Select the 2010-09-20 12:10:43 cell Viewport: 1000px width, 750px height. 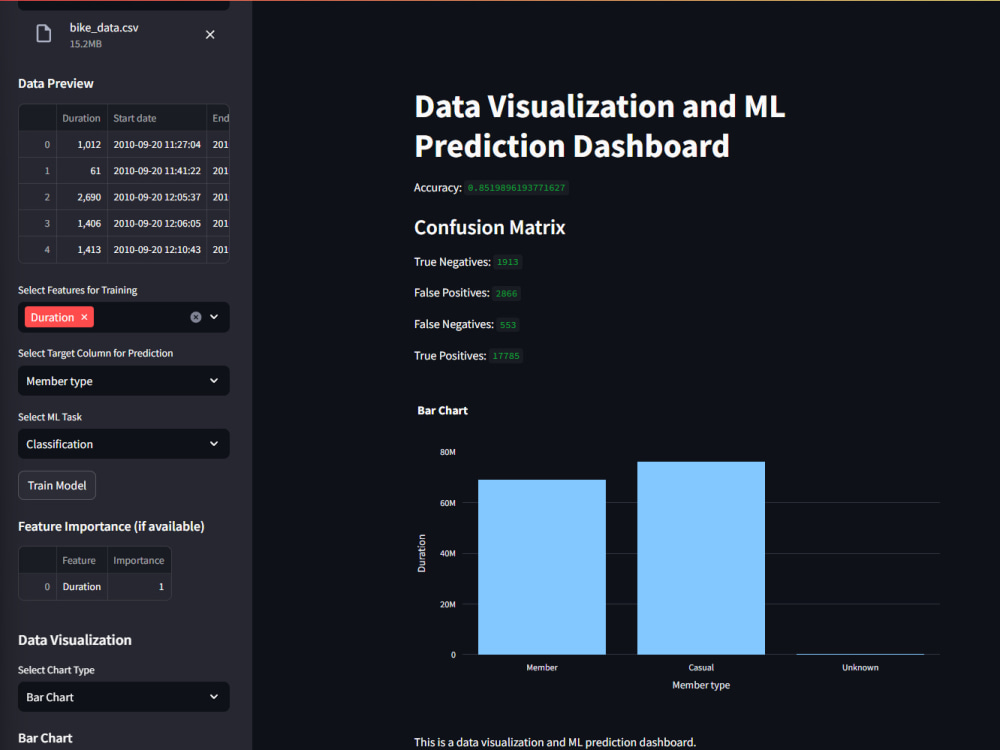(157, 249)
